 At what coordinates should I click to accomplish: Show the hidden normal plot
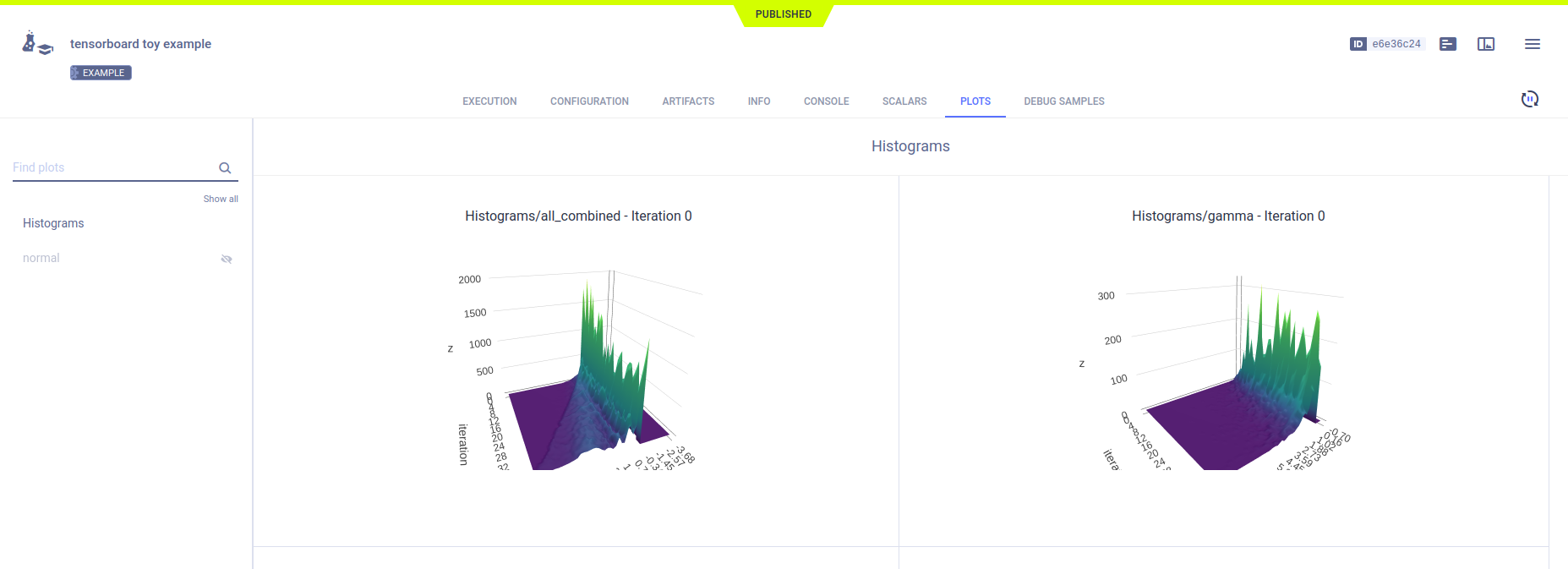pyautogui.click(x=226, y=259)
